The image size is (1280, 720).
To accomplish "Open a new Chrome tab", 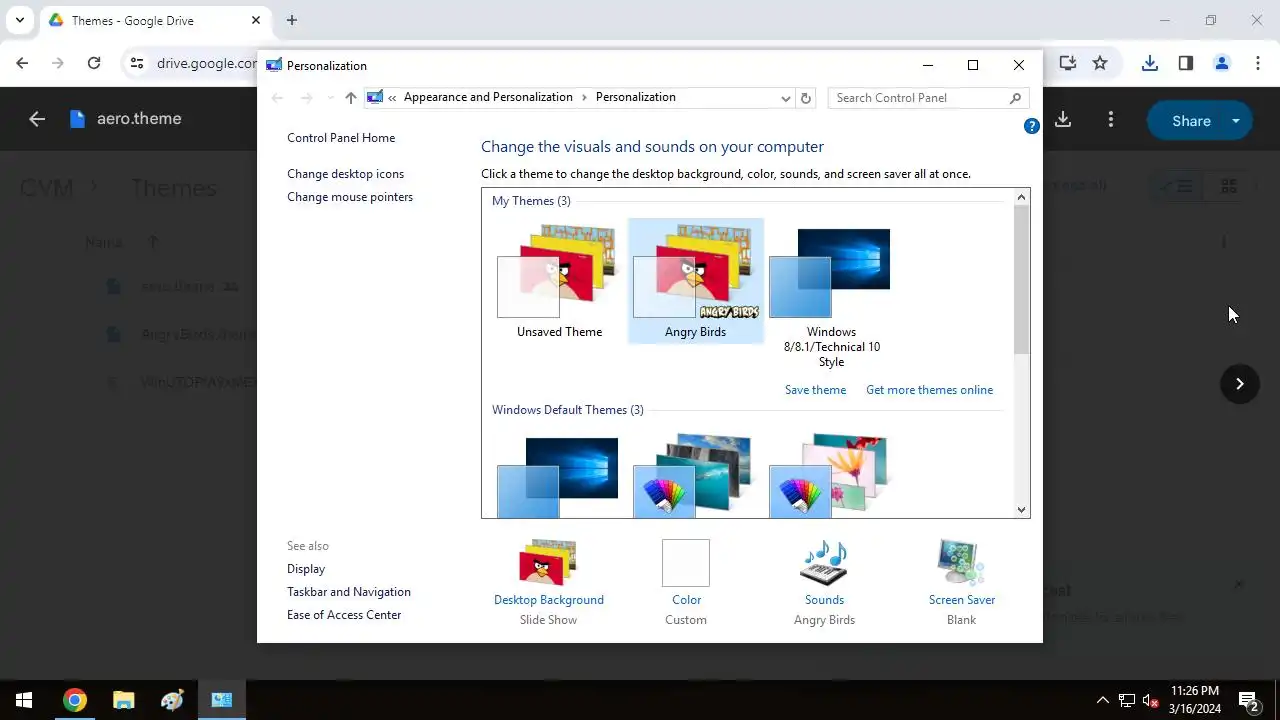I will click(x=292, y=20).
